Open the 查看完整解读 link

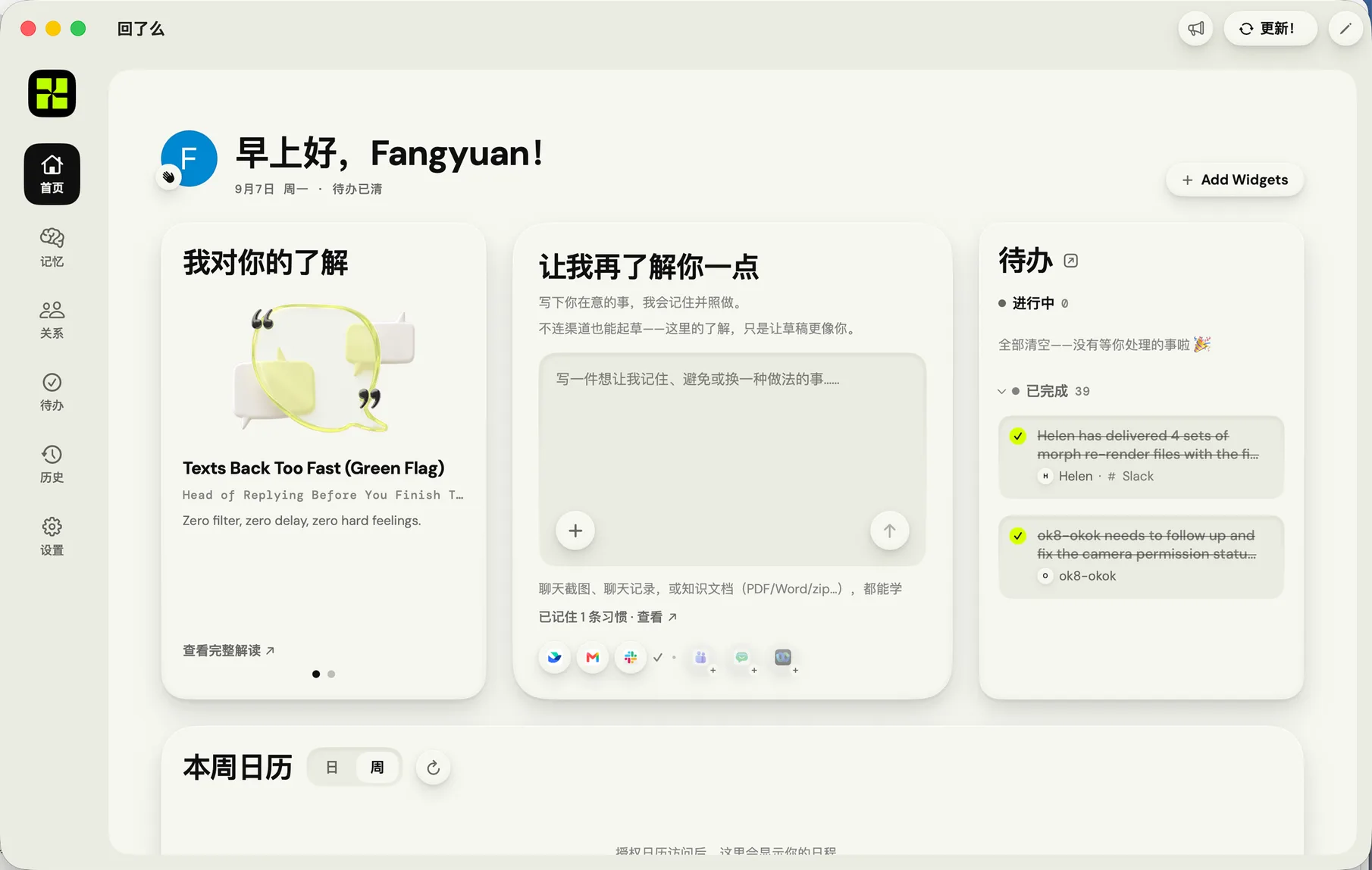[228, 650]
